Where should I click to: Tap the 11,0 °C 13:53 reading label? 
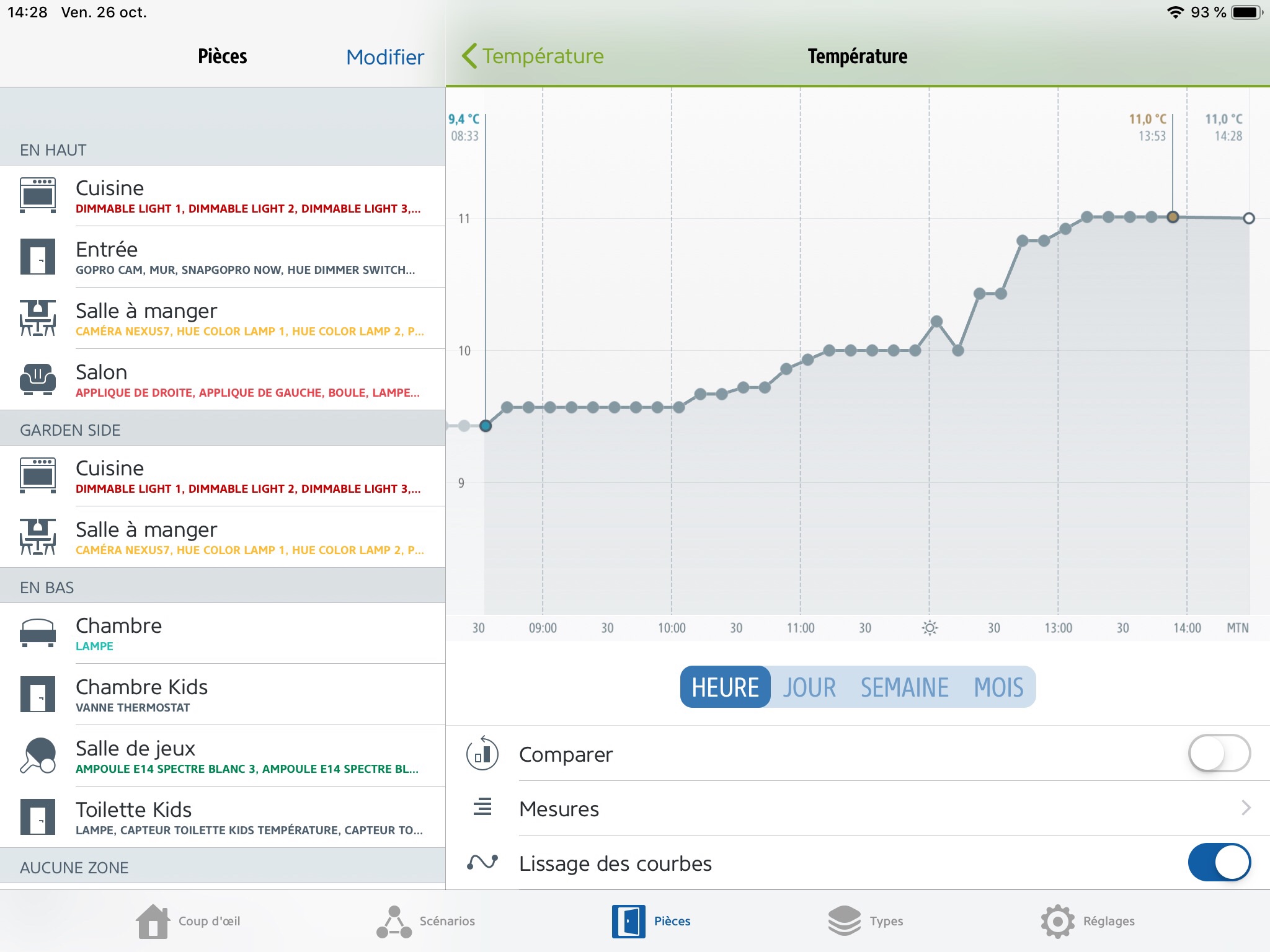[1147, 127]
